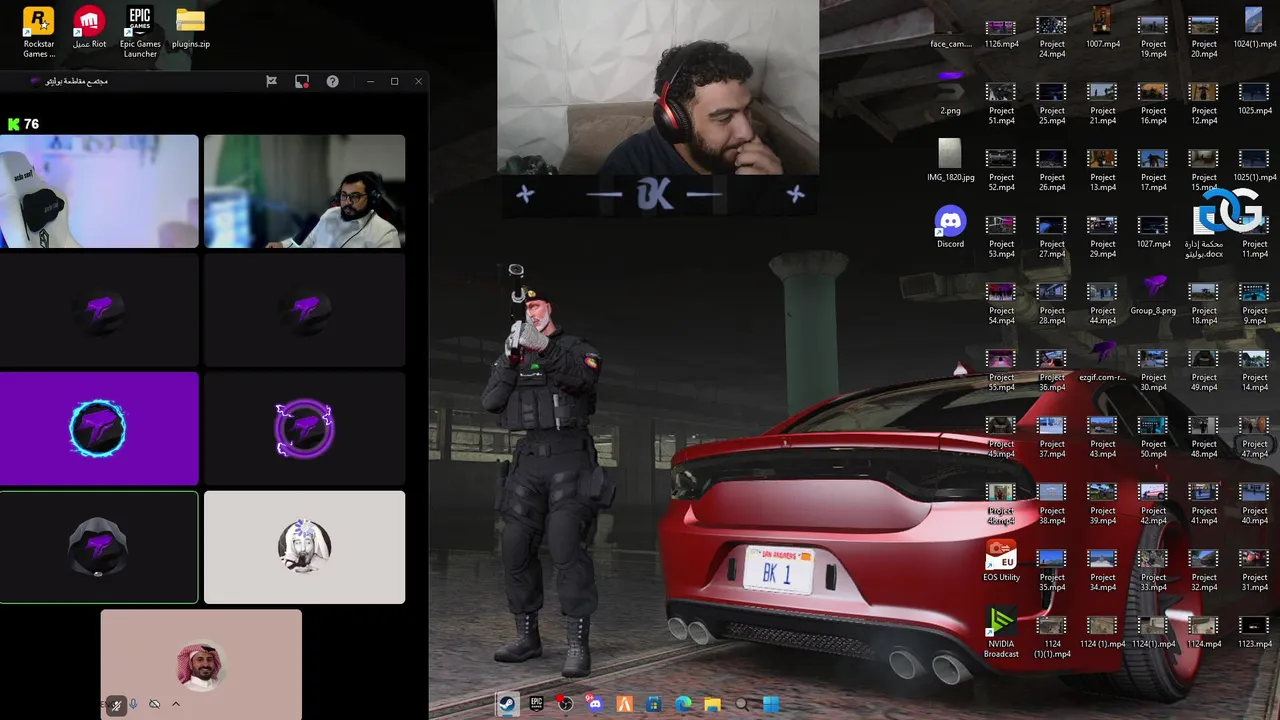Viewport: 1280px width, 720px height.
Task: Select the plugins.zip folder icon
Action: point(190,28)
